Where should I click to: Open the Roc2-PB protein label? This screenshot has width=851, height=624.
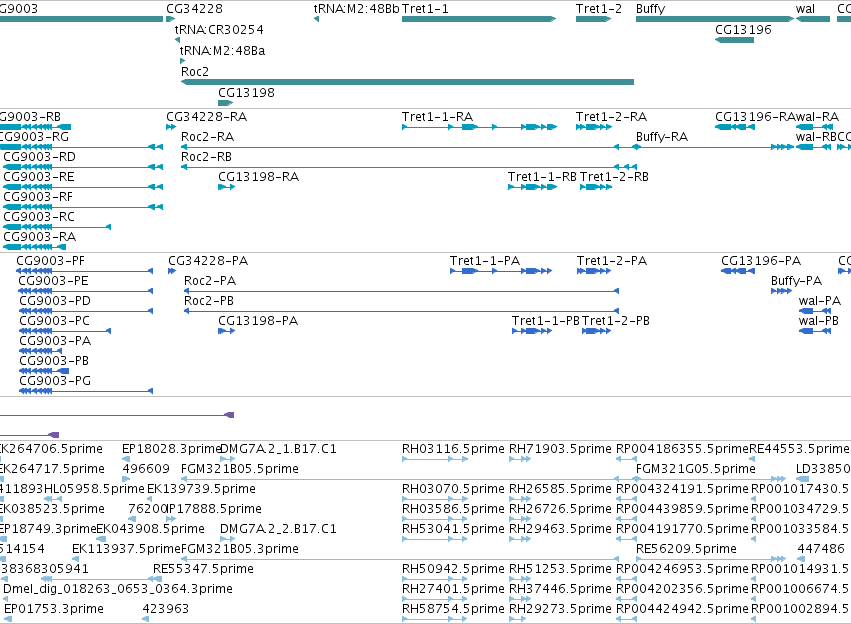point(209,301)
